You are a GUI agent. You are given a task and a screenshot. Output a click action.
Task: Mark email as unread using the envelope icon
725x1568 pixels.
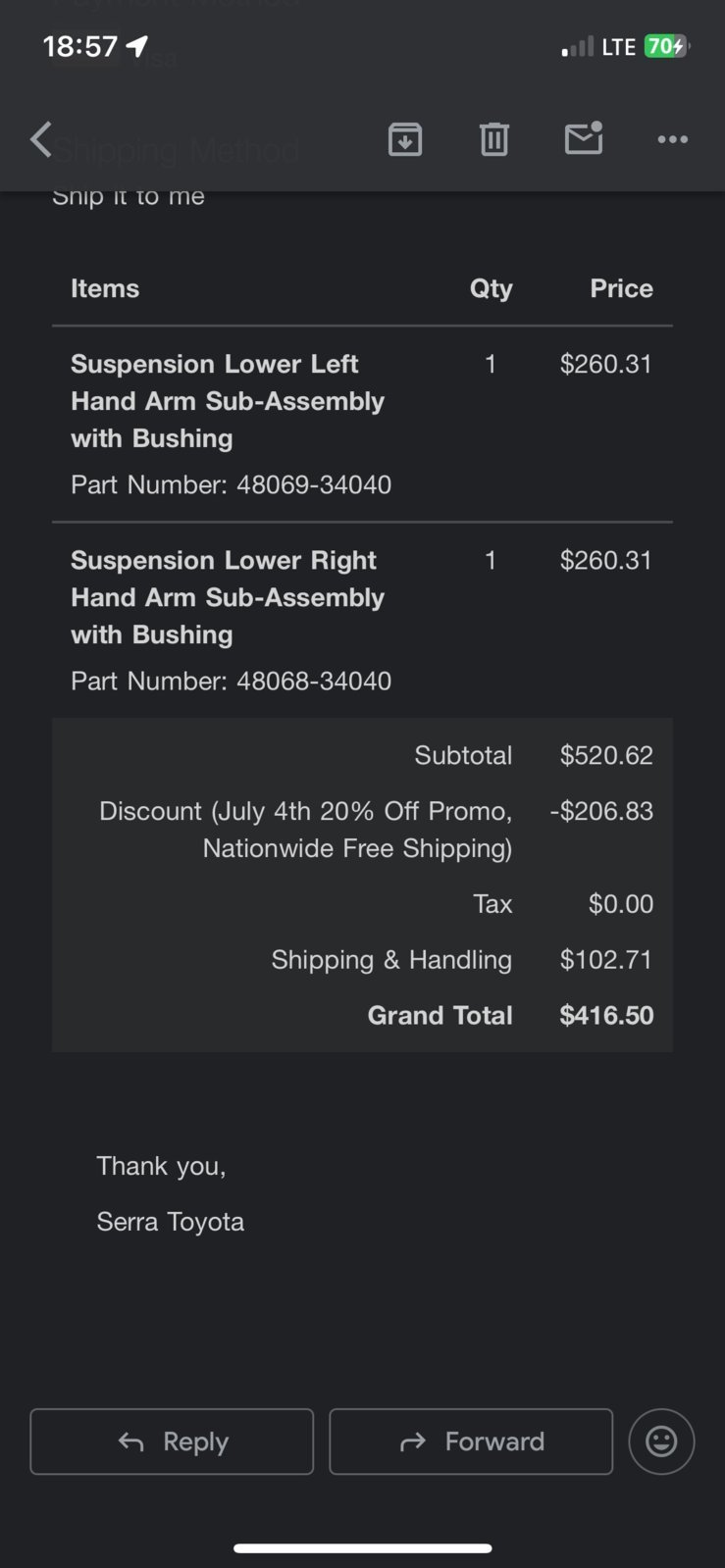pos(584,138)
